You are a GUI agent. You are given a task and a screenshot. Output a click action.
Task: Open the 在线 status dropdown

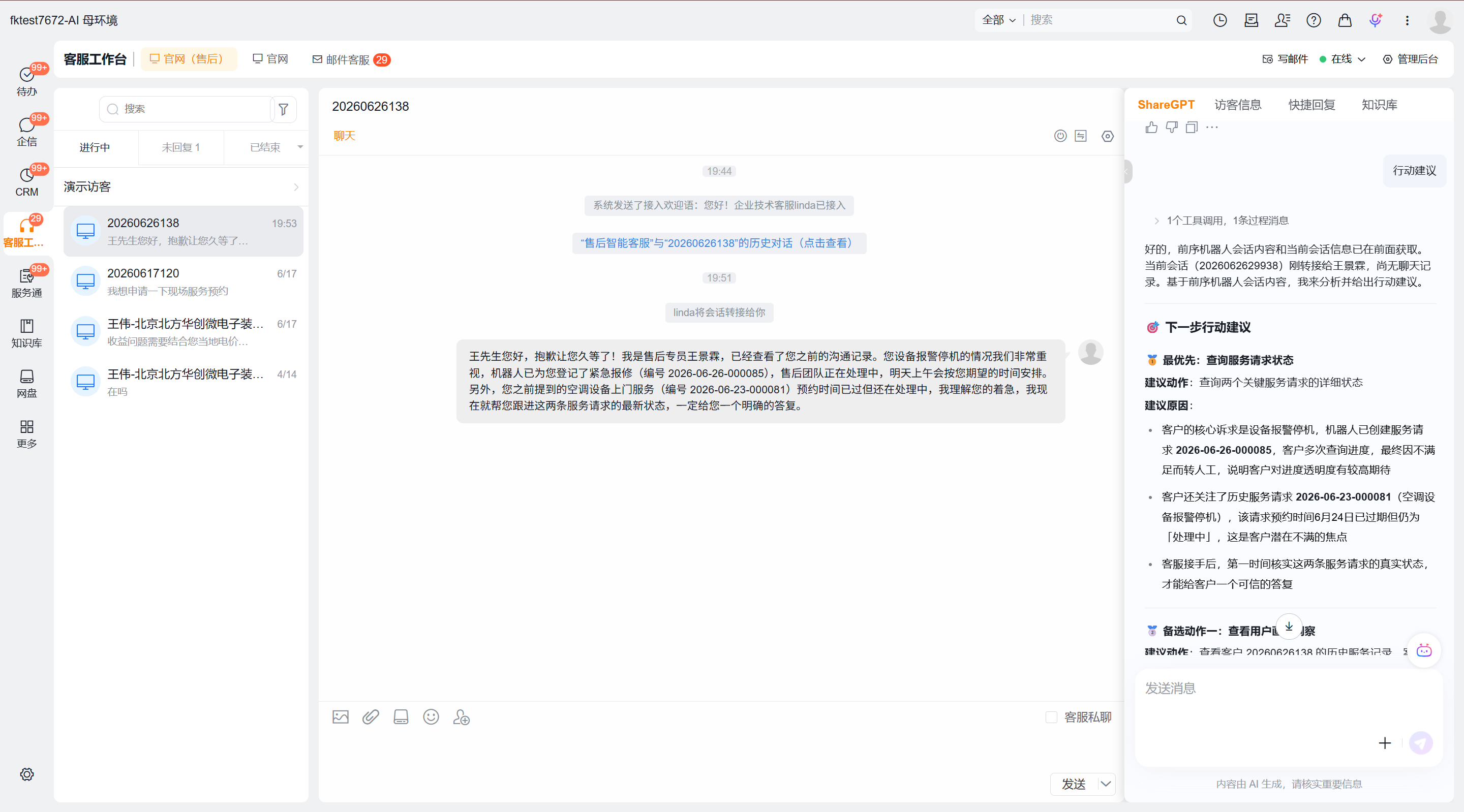tap(1342, 59)
